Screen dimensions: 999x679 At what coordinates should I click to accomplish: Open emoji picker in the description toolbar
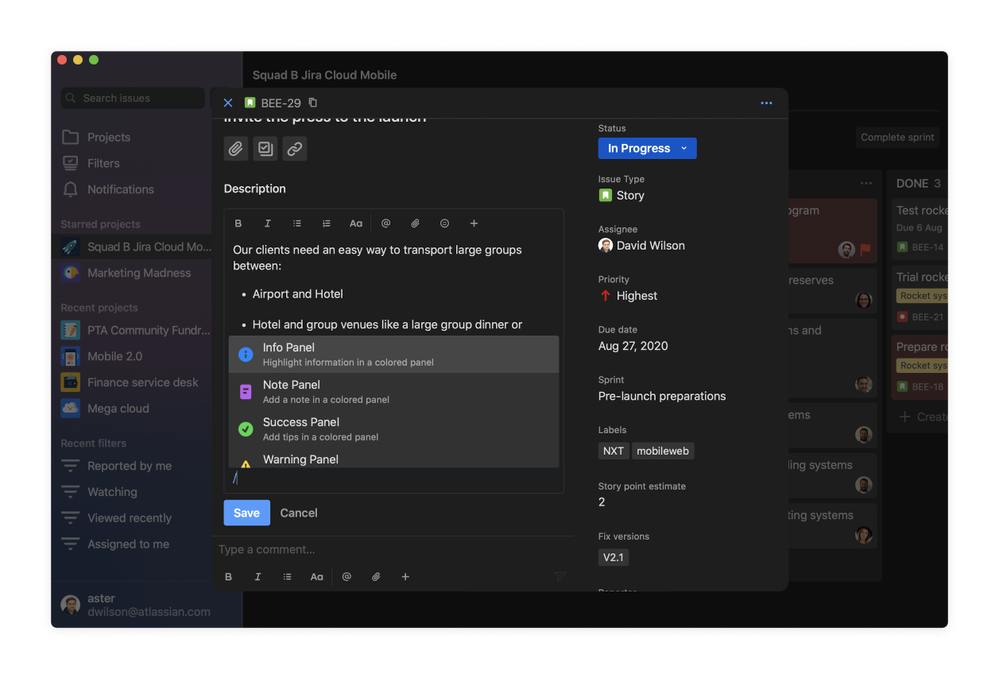pyautogui.click(x=445, y=224)
